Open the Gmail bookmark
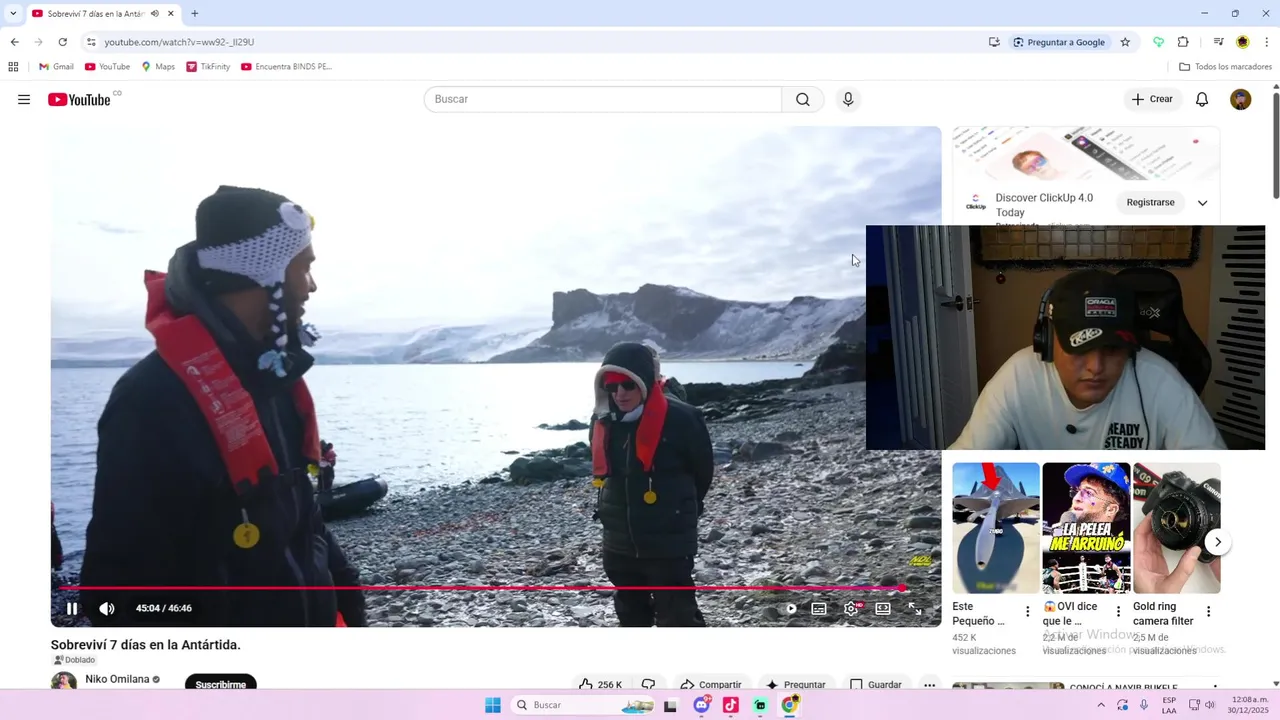 pyautogui.click(x=56, y=67)
